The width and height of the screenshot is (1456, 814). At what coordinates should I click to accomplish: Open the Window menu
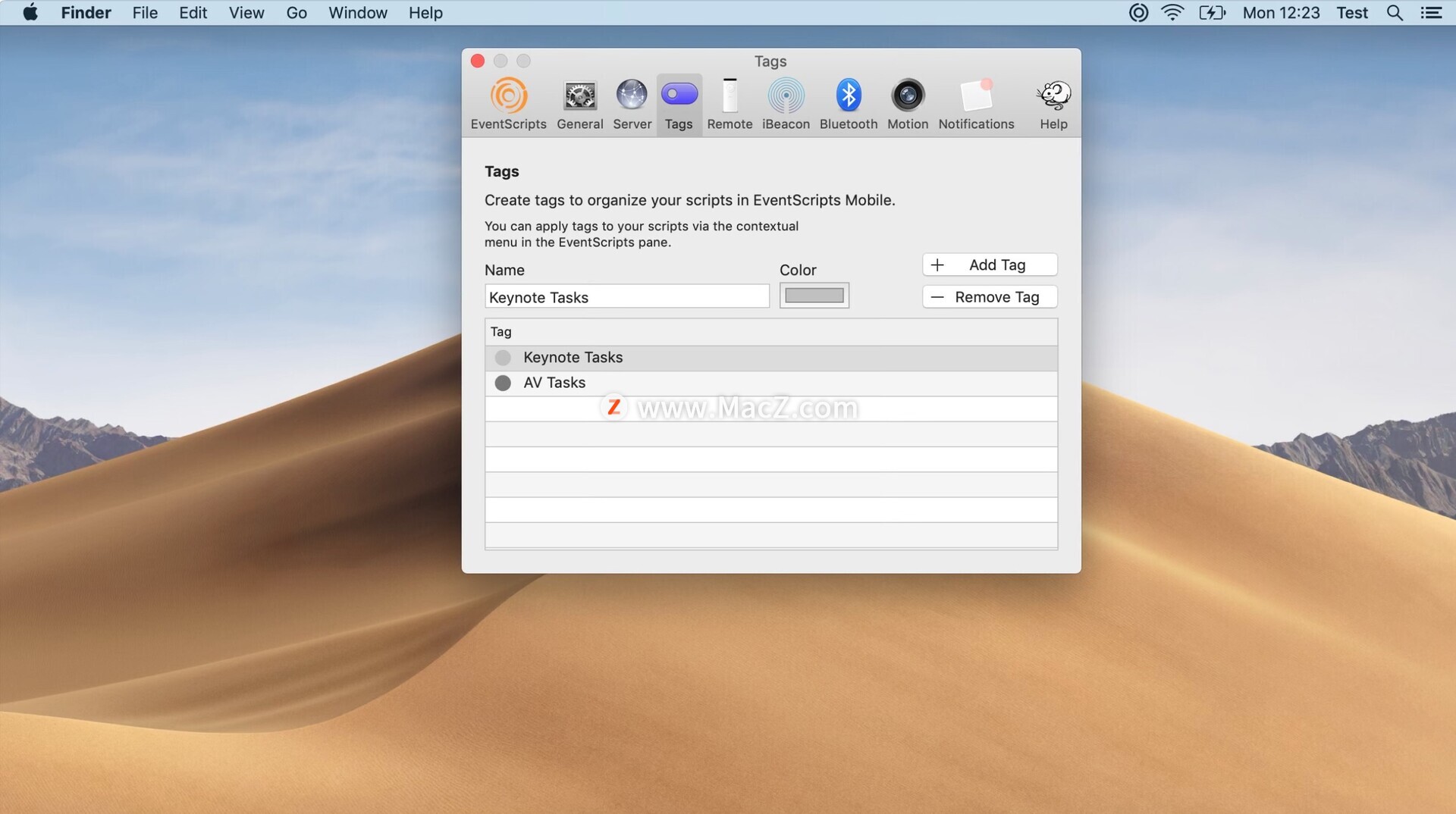click(x=358, y=13)
